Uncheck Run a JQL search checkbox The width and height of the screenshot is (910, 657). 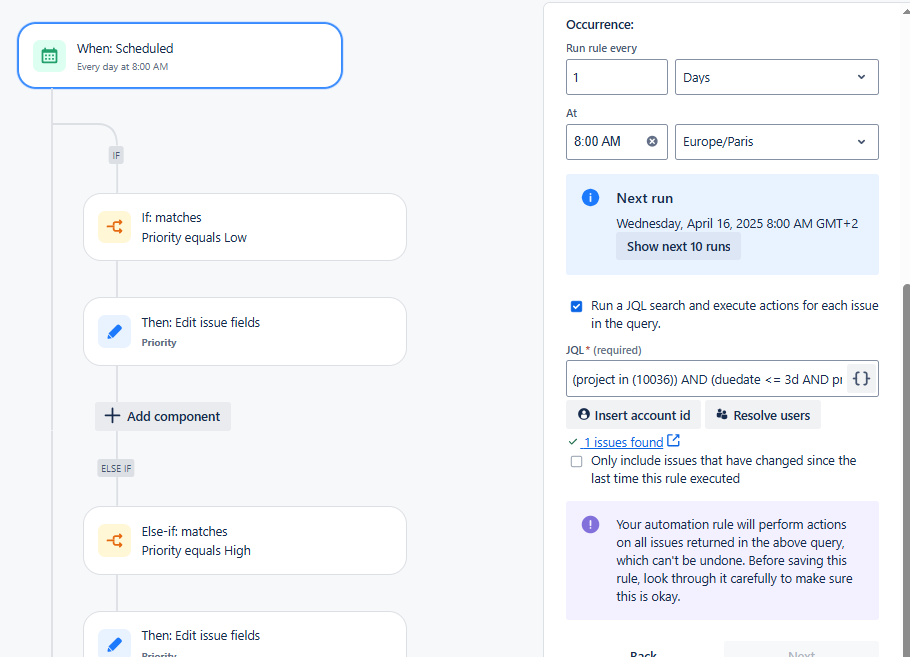[576, 306]
